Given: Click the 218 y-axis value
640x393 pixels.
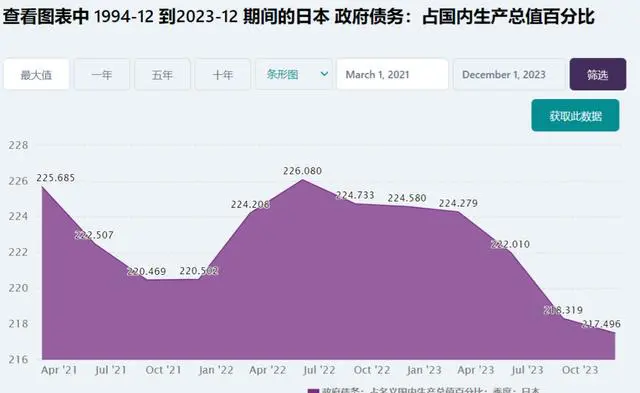Looking at the screenshot, I should point(18,324).
